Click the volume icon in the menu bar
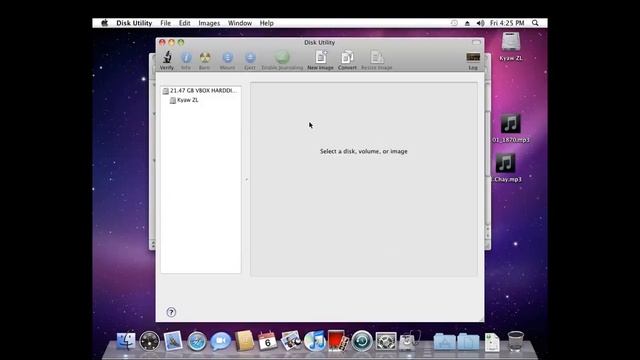This screenshot has width=640, height=360. pos(480,23)
